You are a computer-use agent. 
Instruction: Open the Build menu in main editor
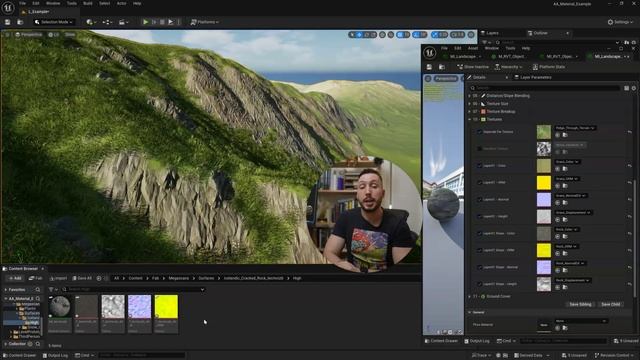click(87, 3)
